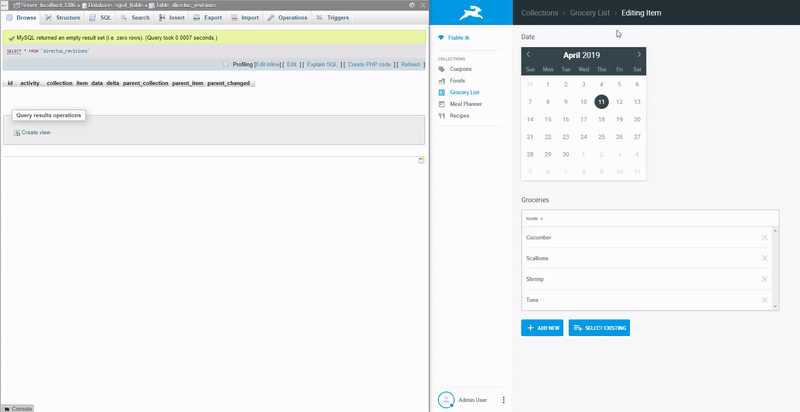The height and width of the screenshot is (412, 800).
Task: Click the bookmark icon below query results
Action: 421,160
